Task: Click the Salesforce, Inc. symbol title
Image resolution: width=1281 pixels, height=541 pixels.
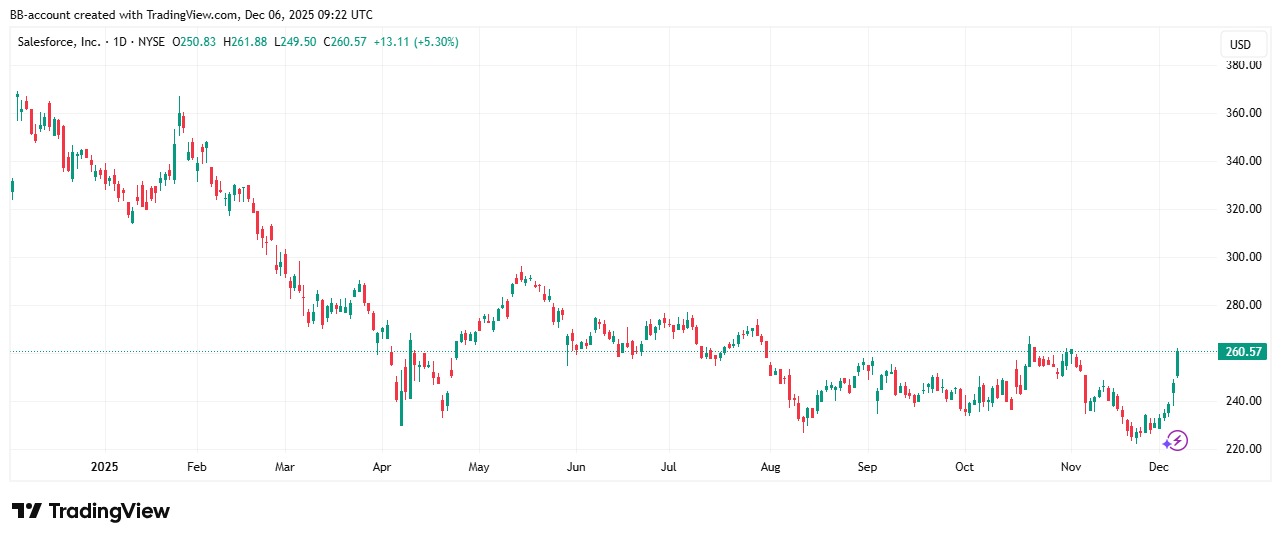Action: (59, 42)
